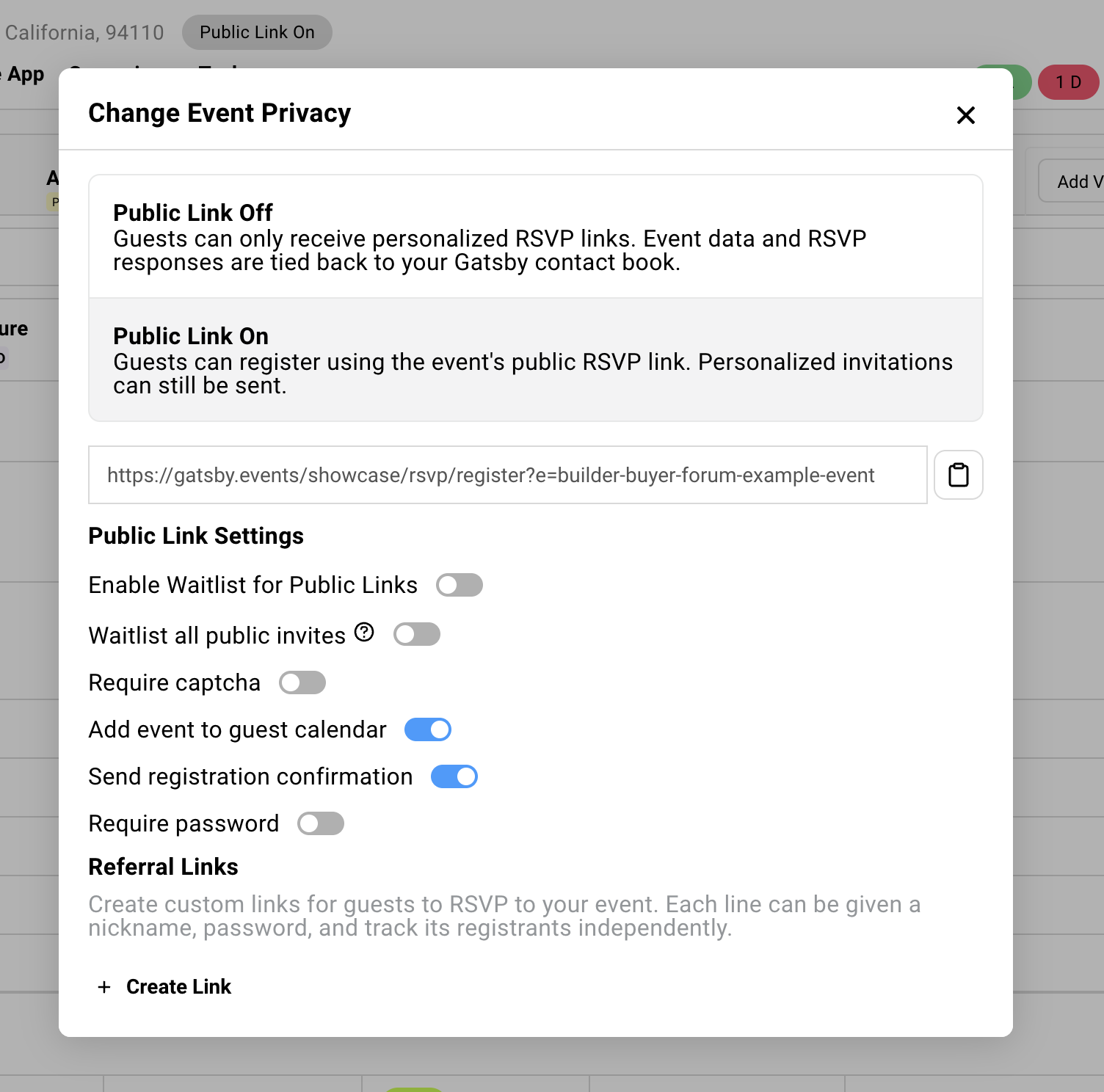Screen dimensions: 1104x1092
Task: Click the Create Link button
Action: [178, 986]
